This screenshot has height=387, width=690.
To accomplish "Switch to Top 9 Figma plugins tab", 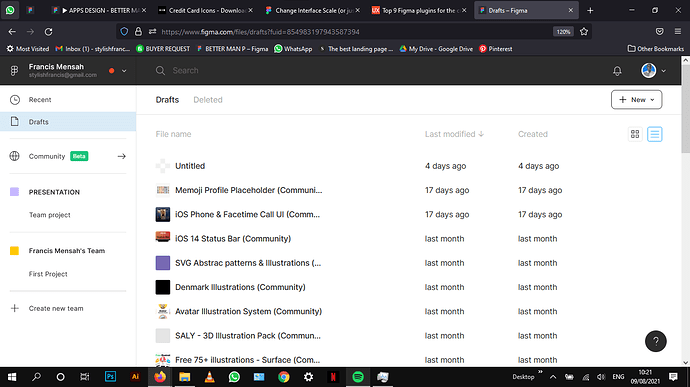I will [419, 10].
